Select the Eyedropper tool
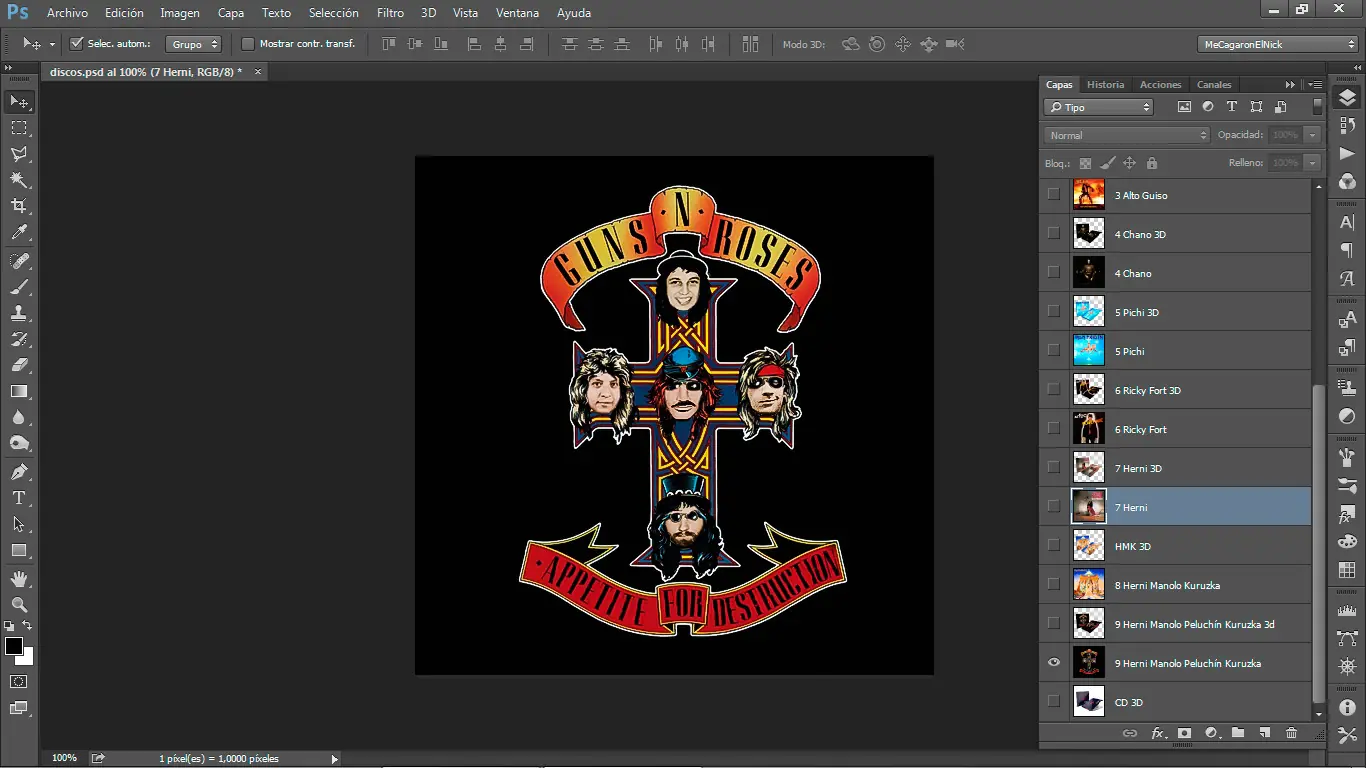This screenshot has width=1366, height=768. tap(19, 232)
